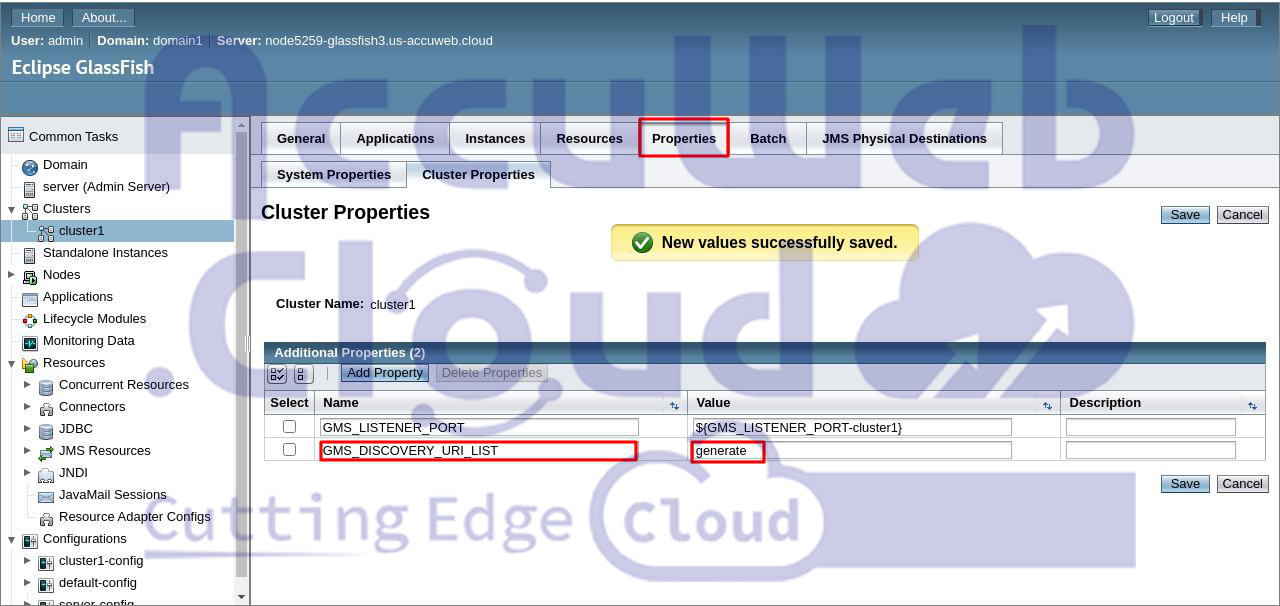Expand the Connectors node
Screen dimensions: 1280x606
[28, 406]
